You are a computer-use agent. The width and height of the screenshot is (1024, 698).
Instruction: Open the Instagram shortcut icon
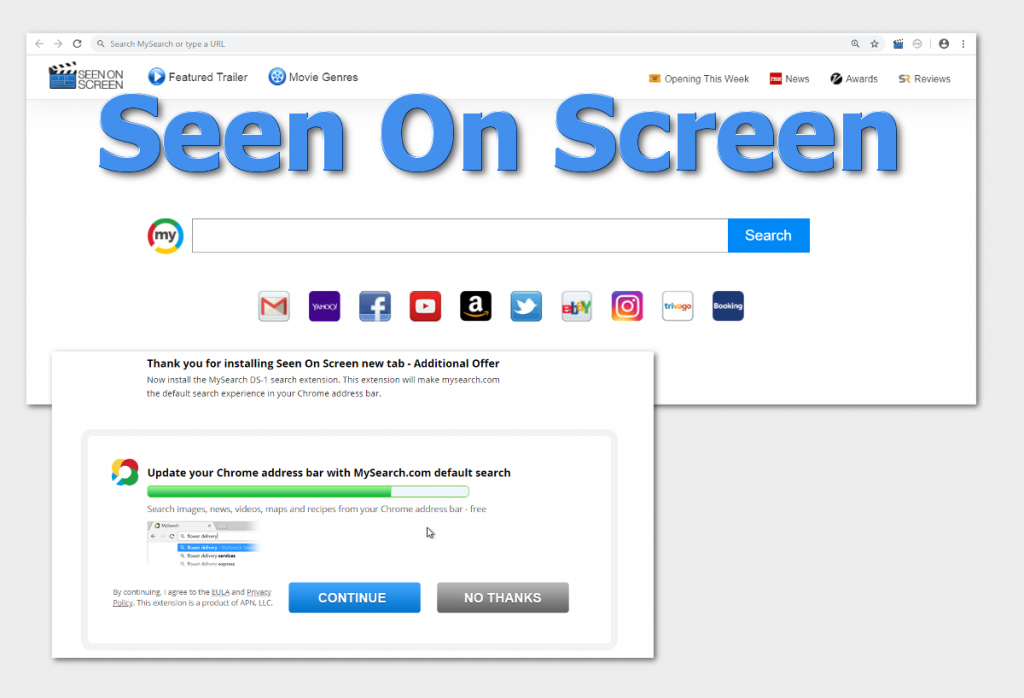(627, 306)
